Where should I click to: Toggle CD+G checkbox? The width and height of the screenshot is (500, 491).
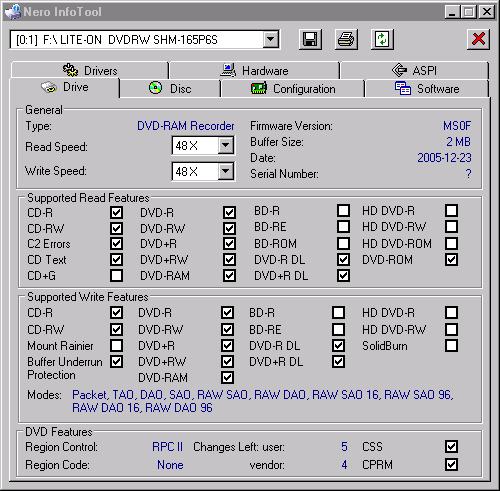tap(116, 275)
